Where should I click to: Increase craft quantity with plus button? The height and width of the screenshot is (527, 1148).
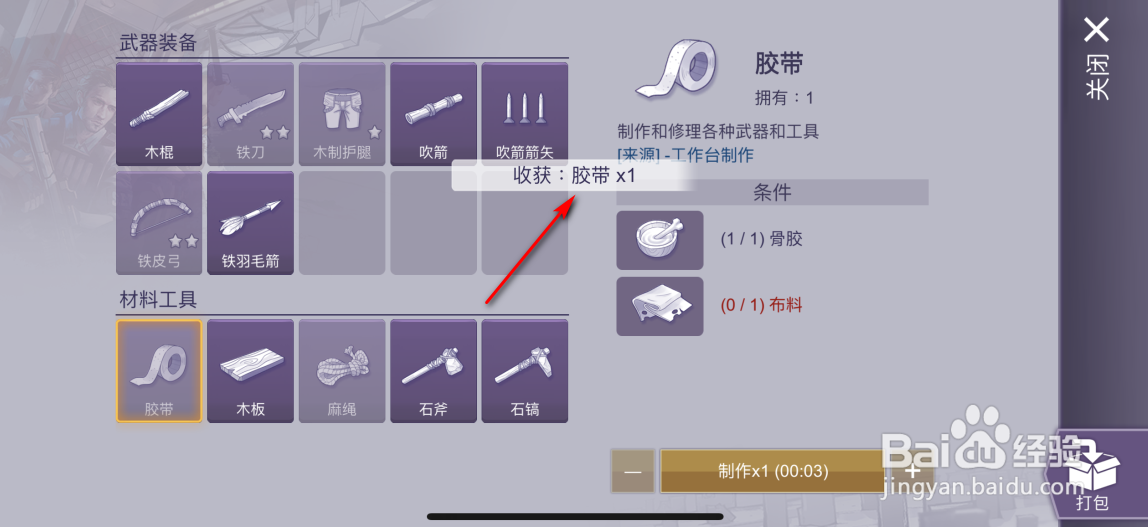click(912, 471)
